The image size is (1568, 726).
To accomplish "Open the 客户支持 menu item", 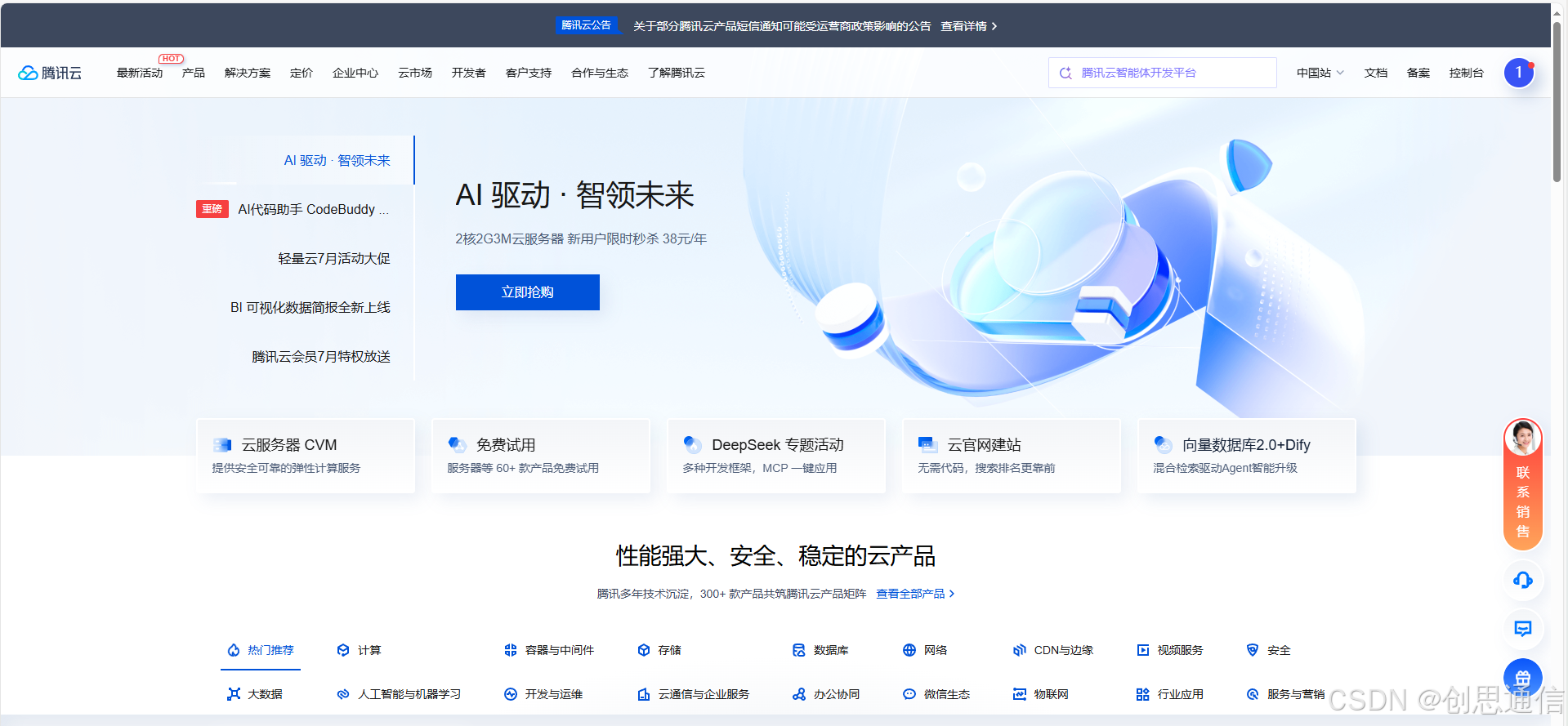I will [529, 73].
